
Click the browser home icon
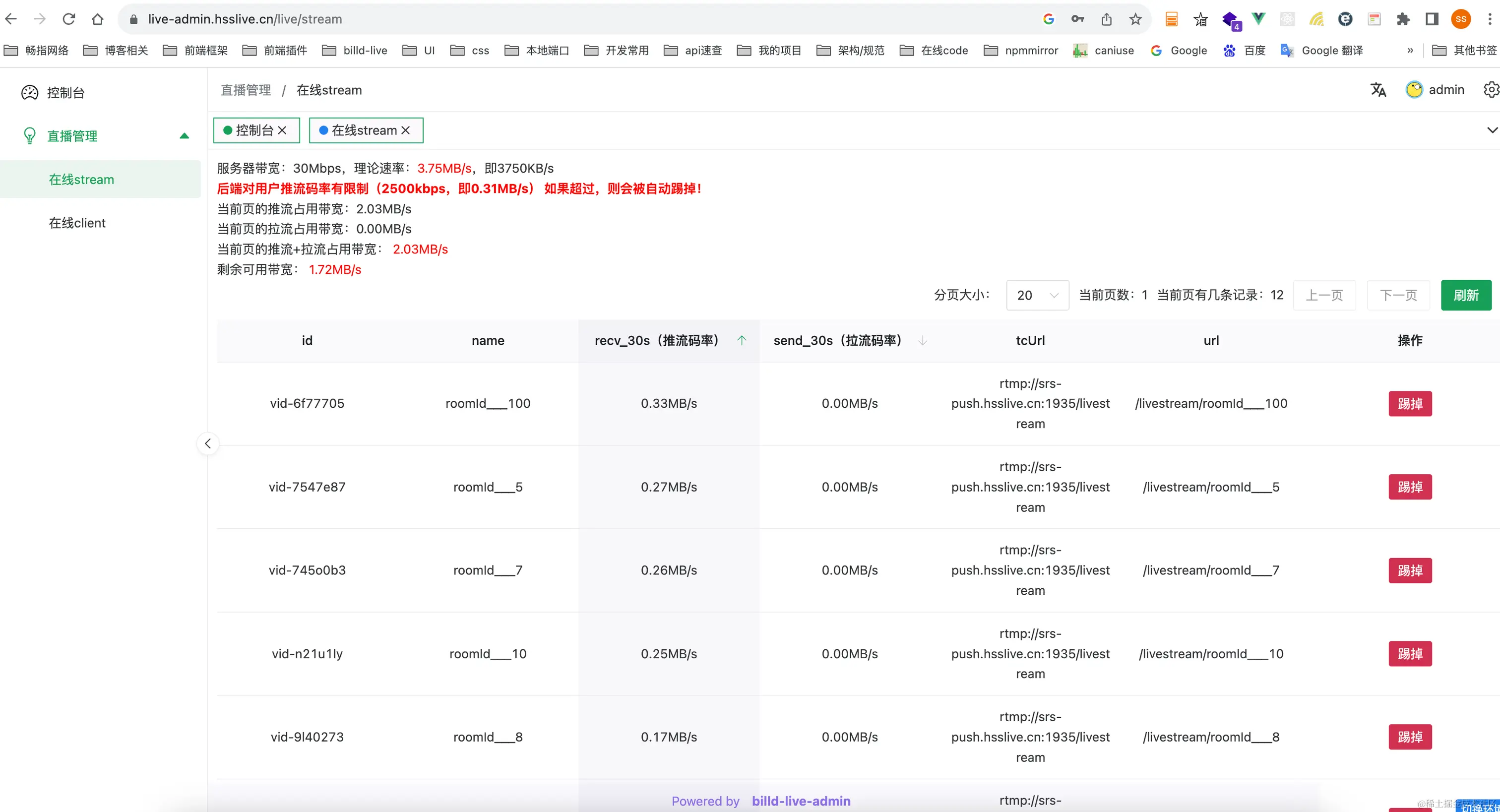(97, 19)
